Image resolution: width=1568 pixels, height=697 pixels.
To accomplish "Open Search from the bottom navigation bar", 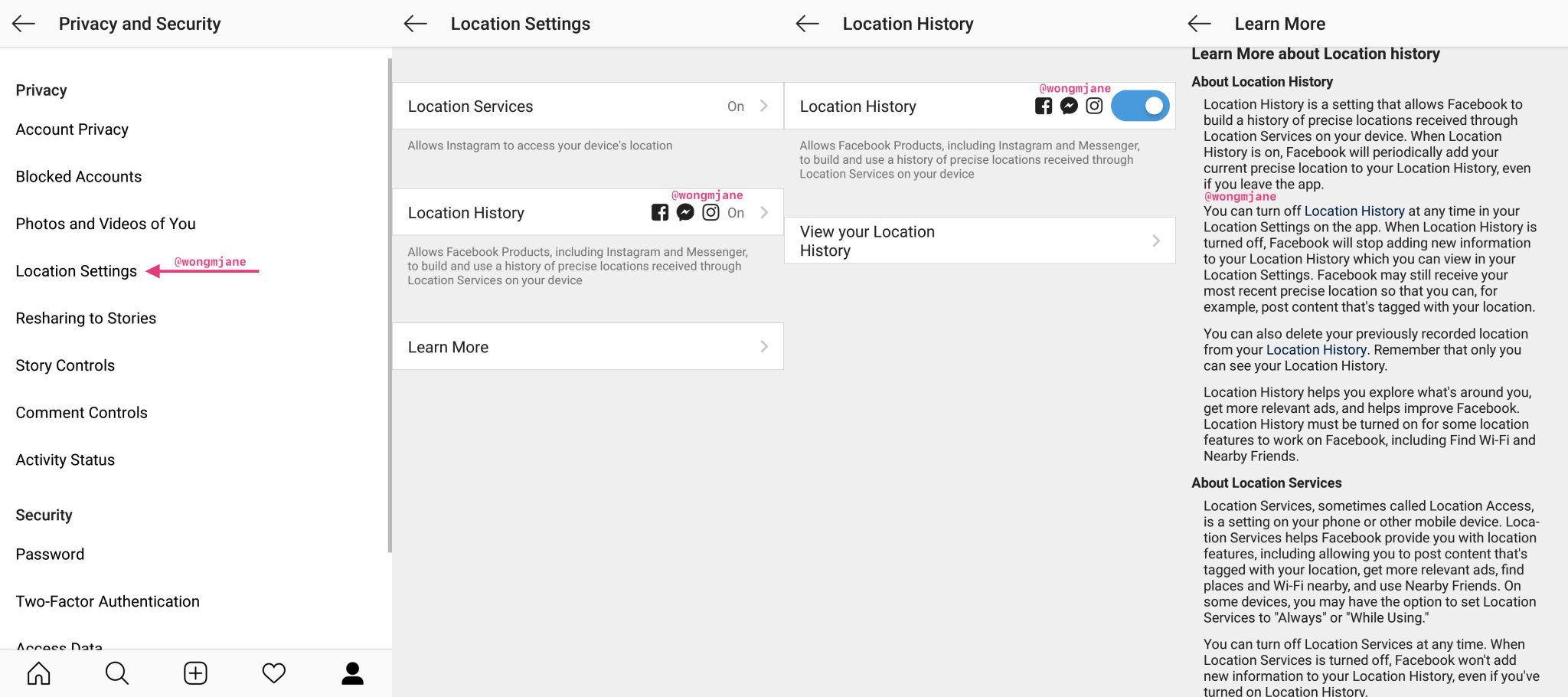I will [x=117, y=673].
